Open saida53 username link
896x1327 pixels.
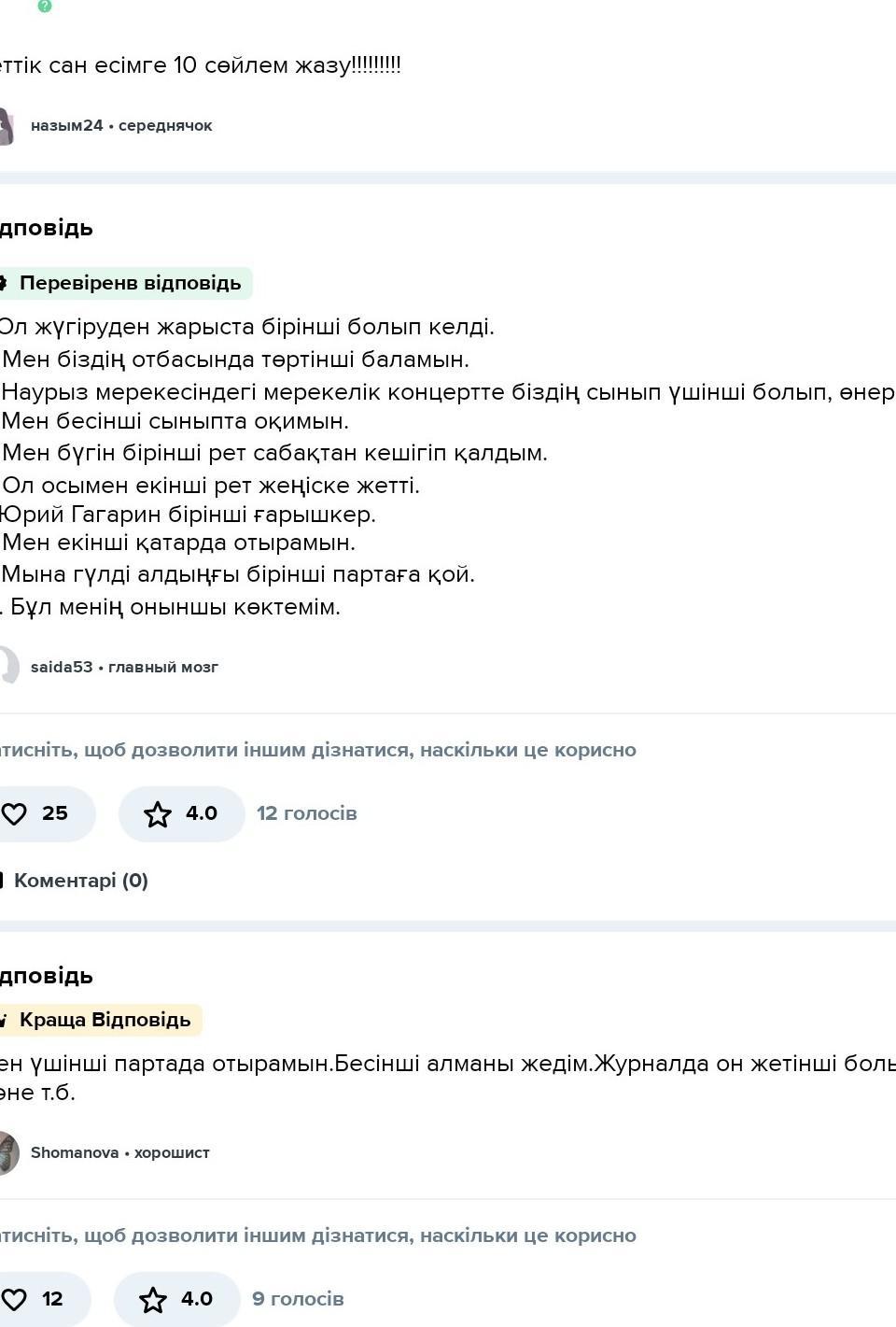(x=62, y=667)
